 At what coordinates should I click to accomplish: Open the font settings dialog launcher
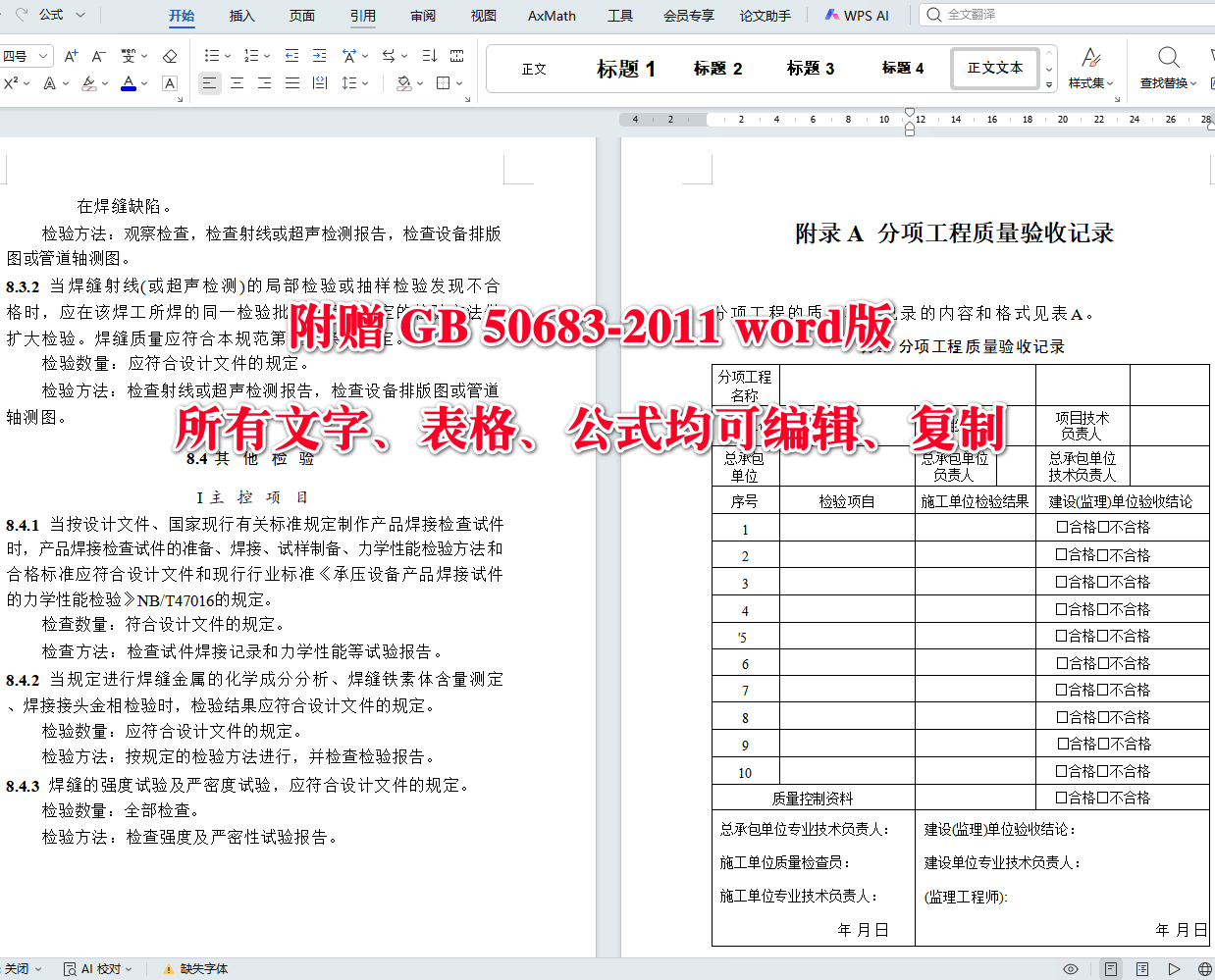tap(183, 99)
